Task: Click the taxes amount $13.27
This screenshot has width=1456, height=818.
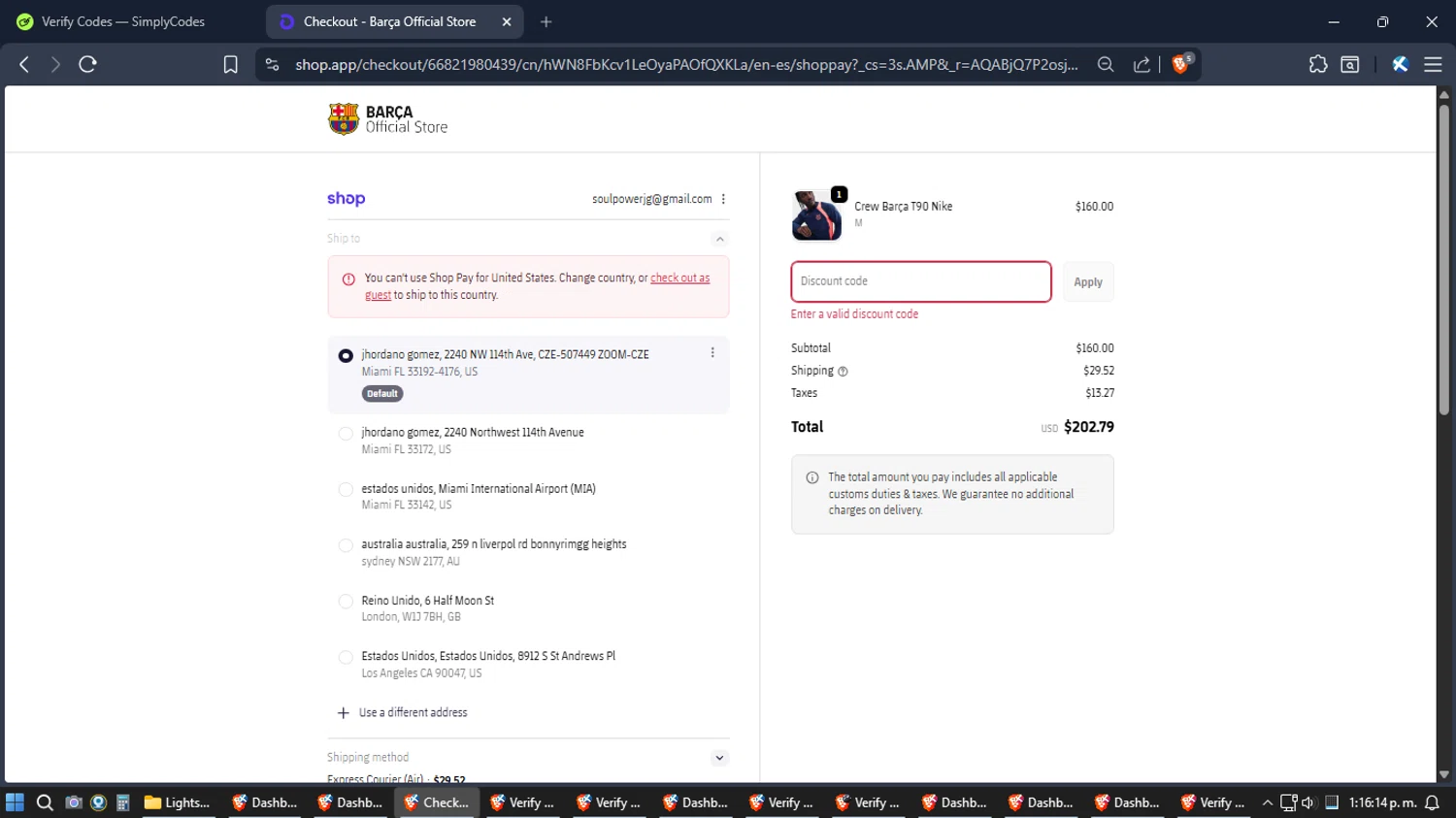Action: click(x=1100, y=393)
